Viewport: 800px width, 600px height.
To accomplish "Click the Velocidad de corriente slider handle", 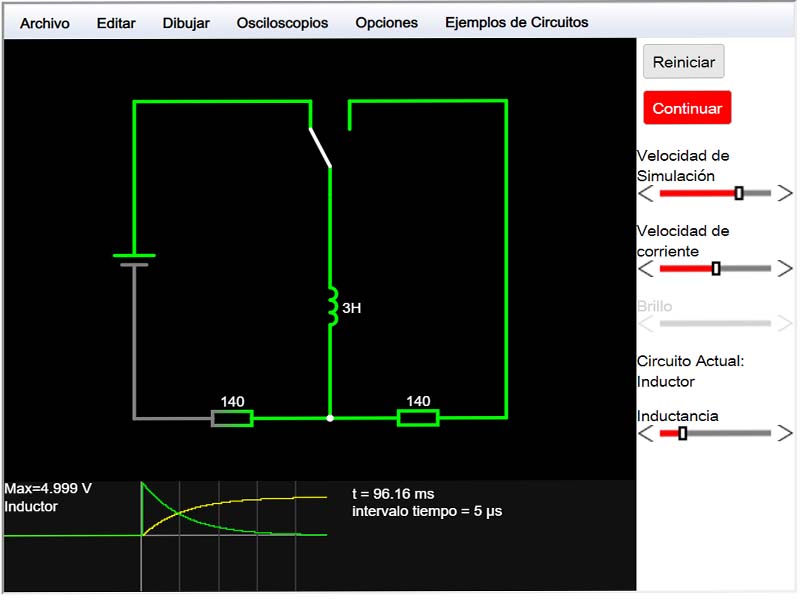I will (716, 268).
